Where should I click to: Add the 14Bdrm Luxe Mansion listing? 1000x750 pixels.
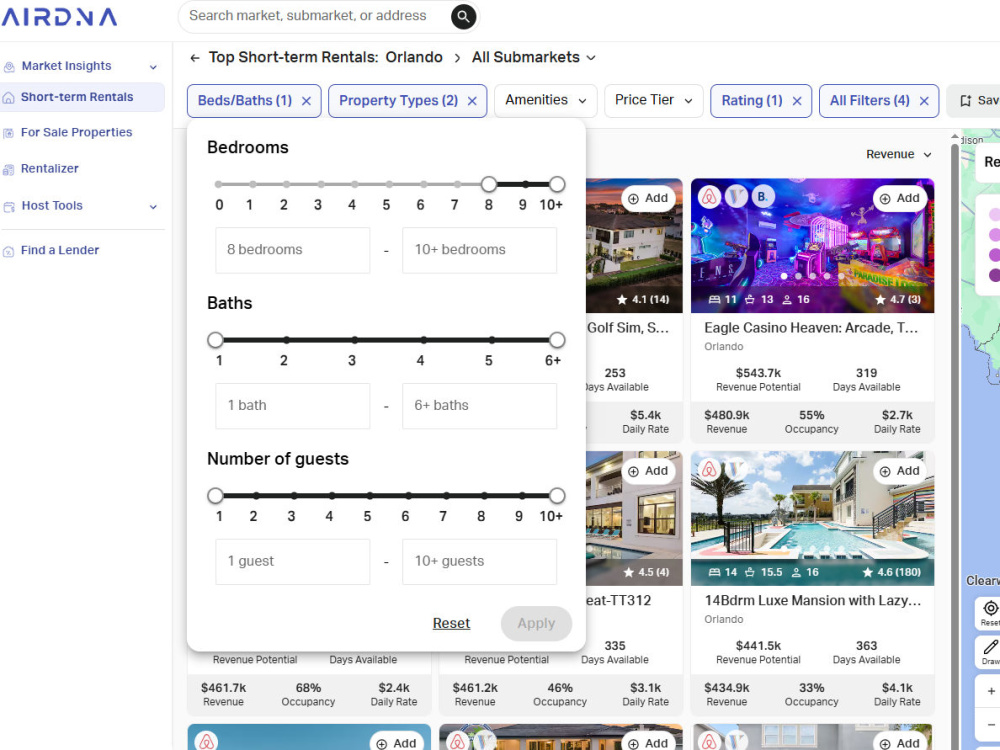pyautogui.click(x=900, y=471)
